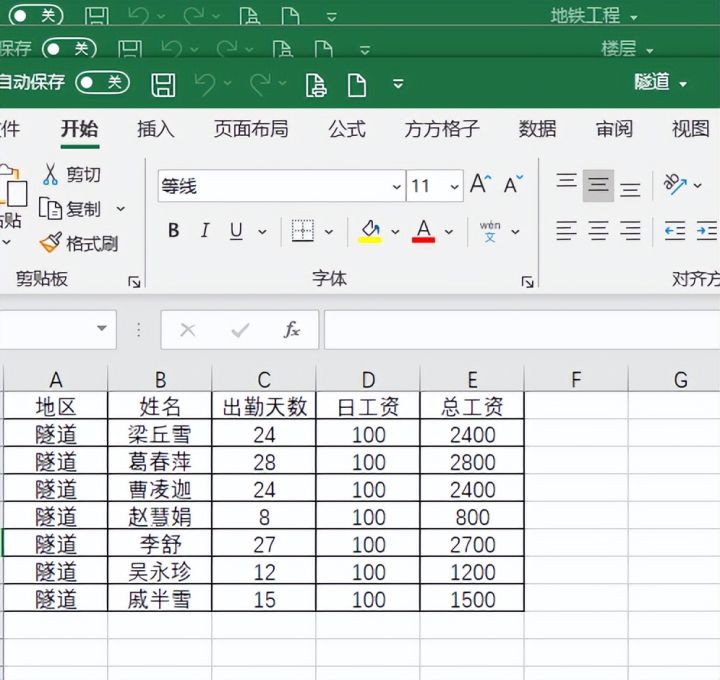
Task: Click wén phonetic guide icon
Action: [x=490, y=231]
